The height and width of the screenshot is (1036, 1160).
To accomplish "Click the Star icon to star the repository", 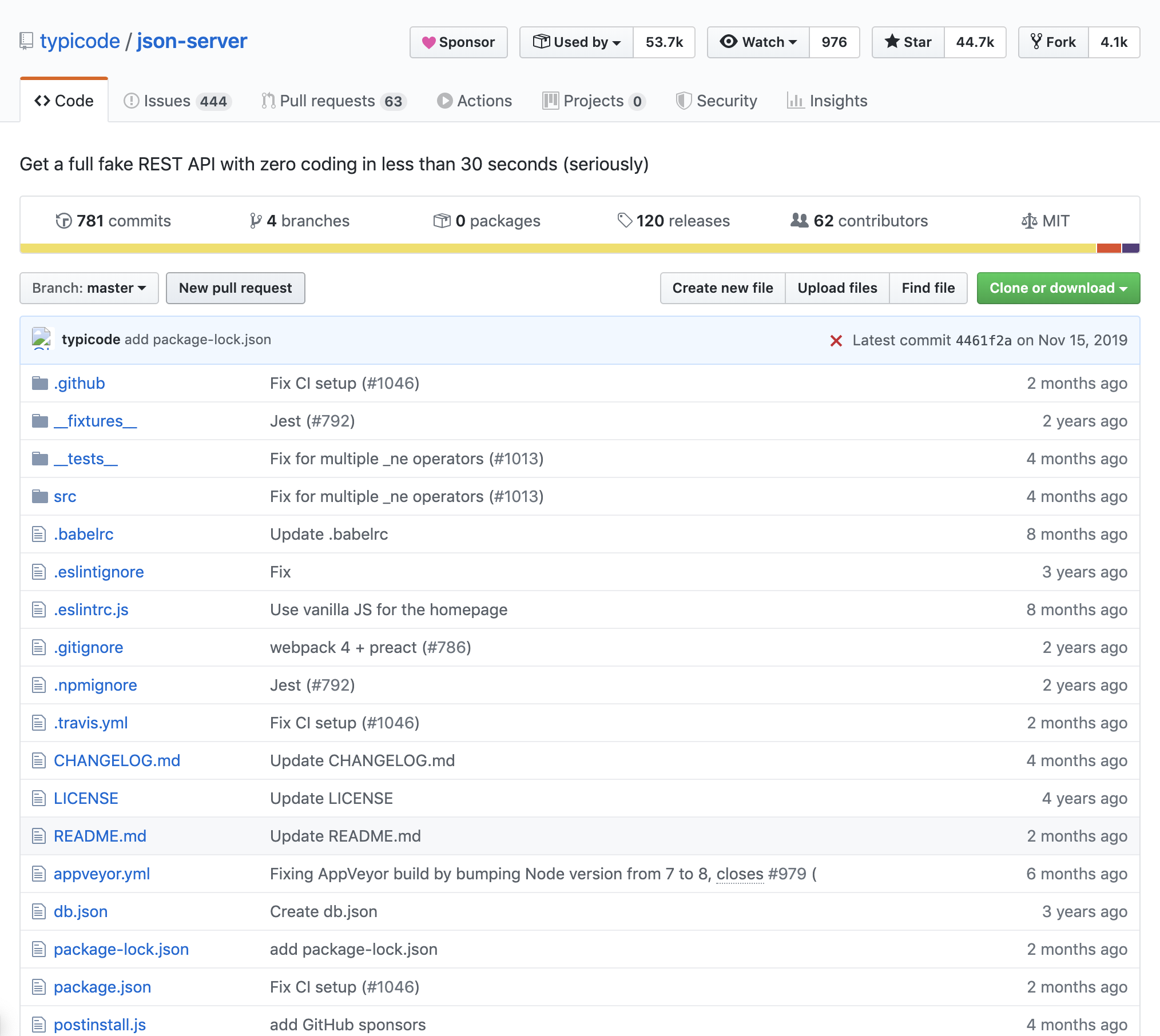I will coord(892,42).
